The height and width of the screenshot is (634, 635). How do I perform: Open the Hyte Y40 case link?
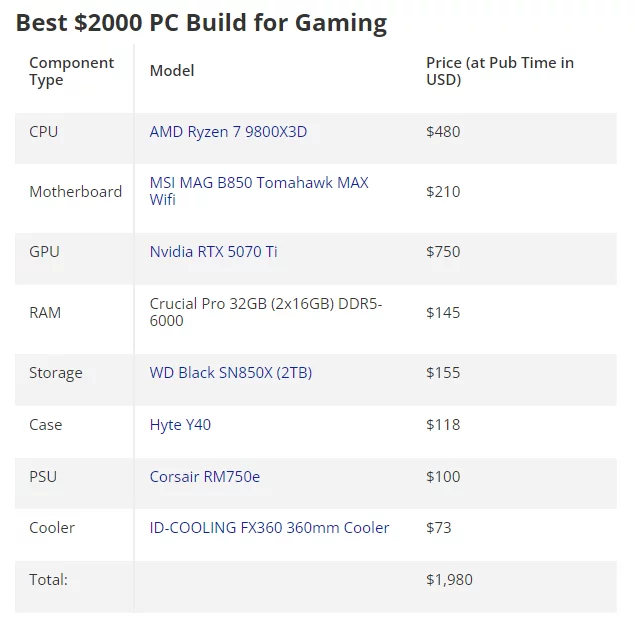[x=180, y=425]
